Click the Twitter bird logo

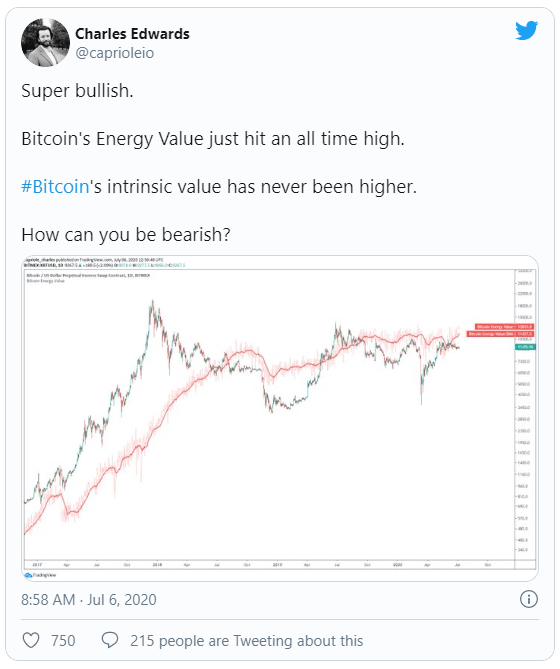pos(526,30)
